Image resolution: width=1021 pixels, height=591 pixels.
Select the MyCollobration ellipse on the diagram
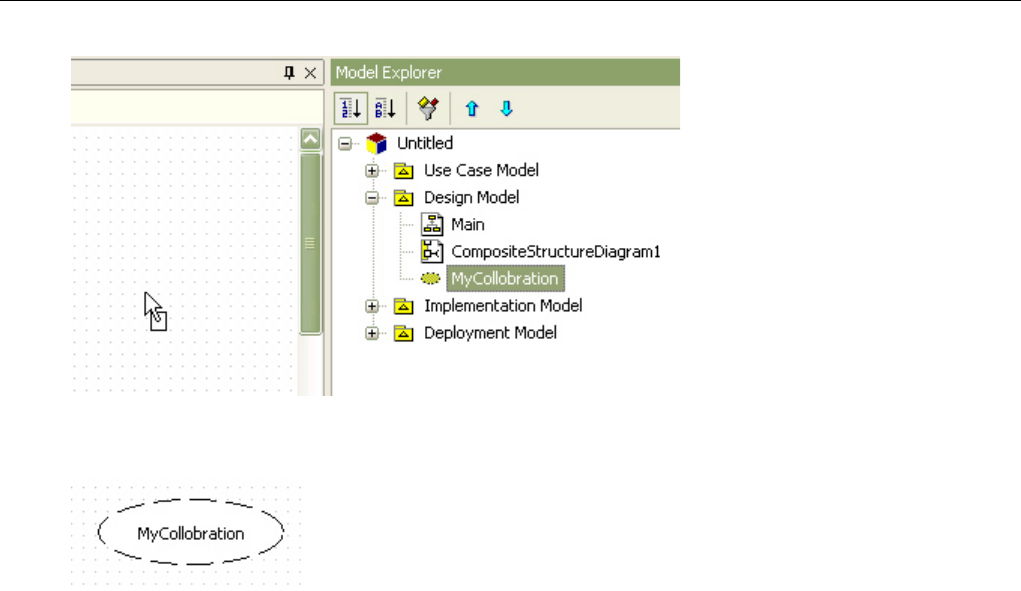(191, 532)
